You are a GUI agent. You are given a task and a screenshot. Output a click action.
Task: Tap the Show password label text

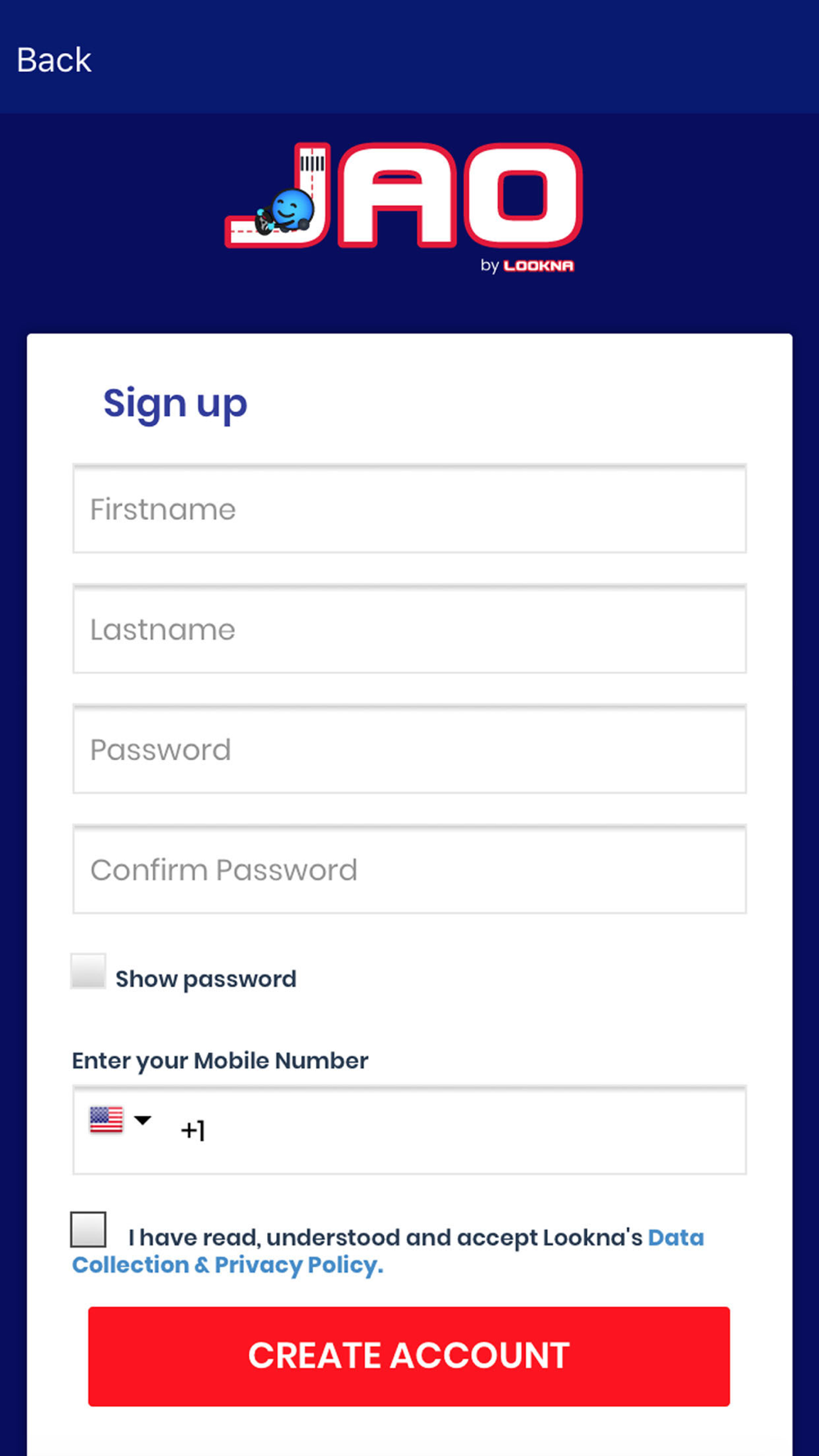tap(206, 979)
